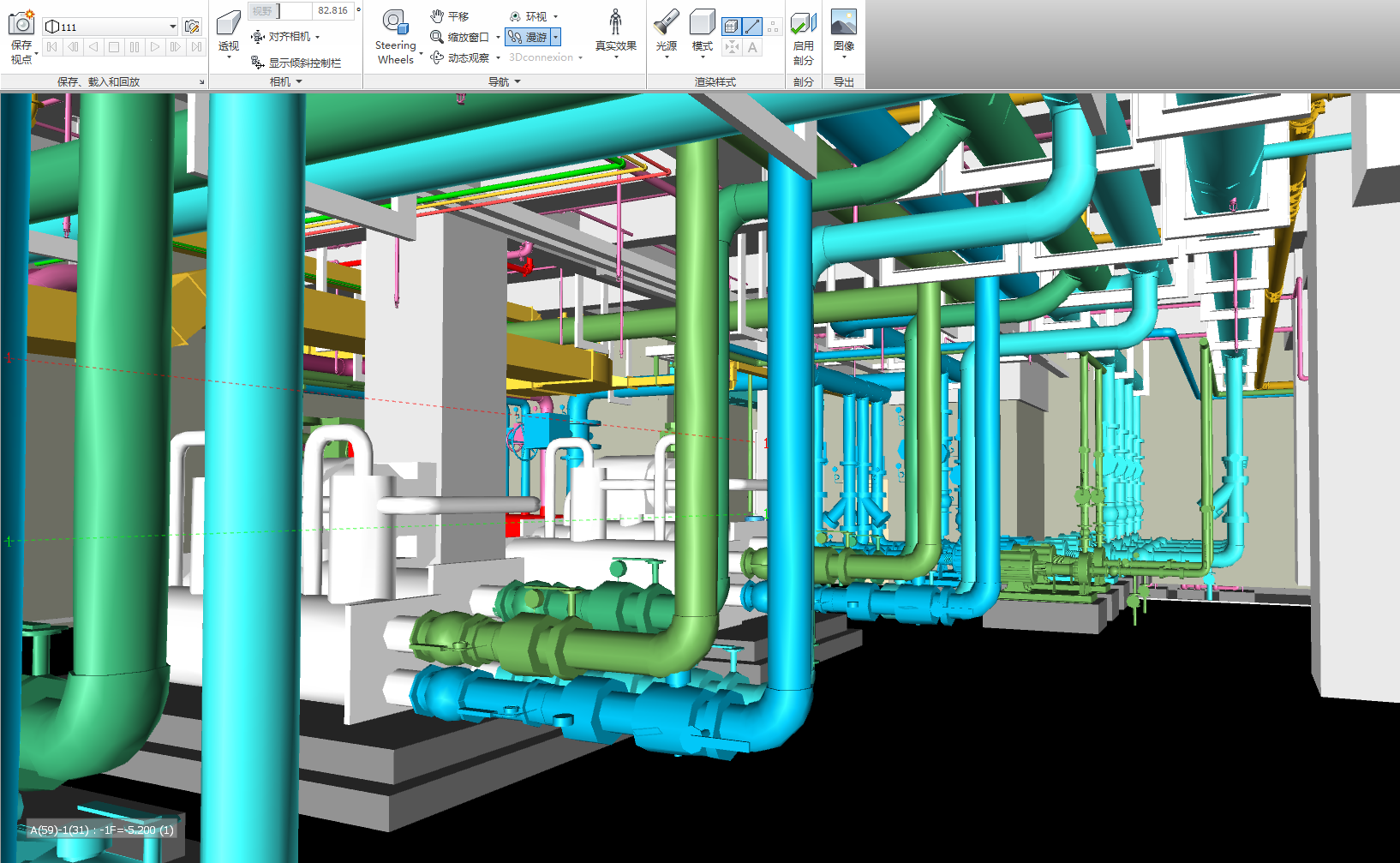The height and width of the screenshot is (863, 1400).
Task: Click the Save Viewpoint camera icon
Action: (x=21, y=23)
